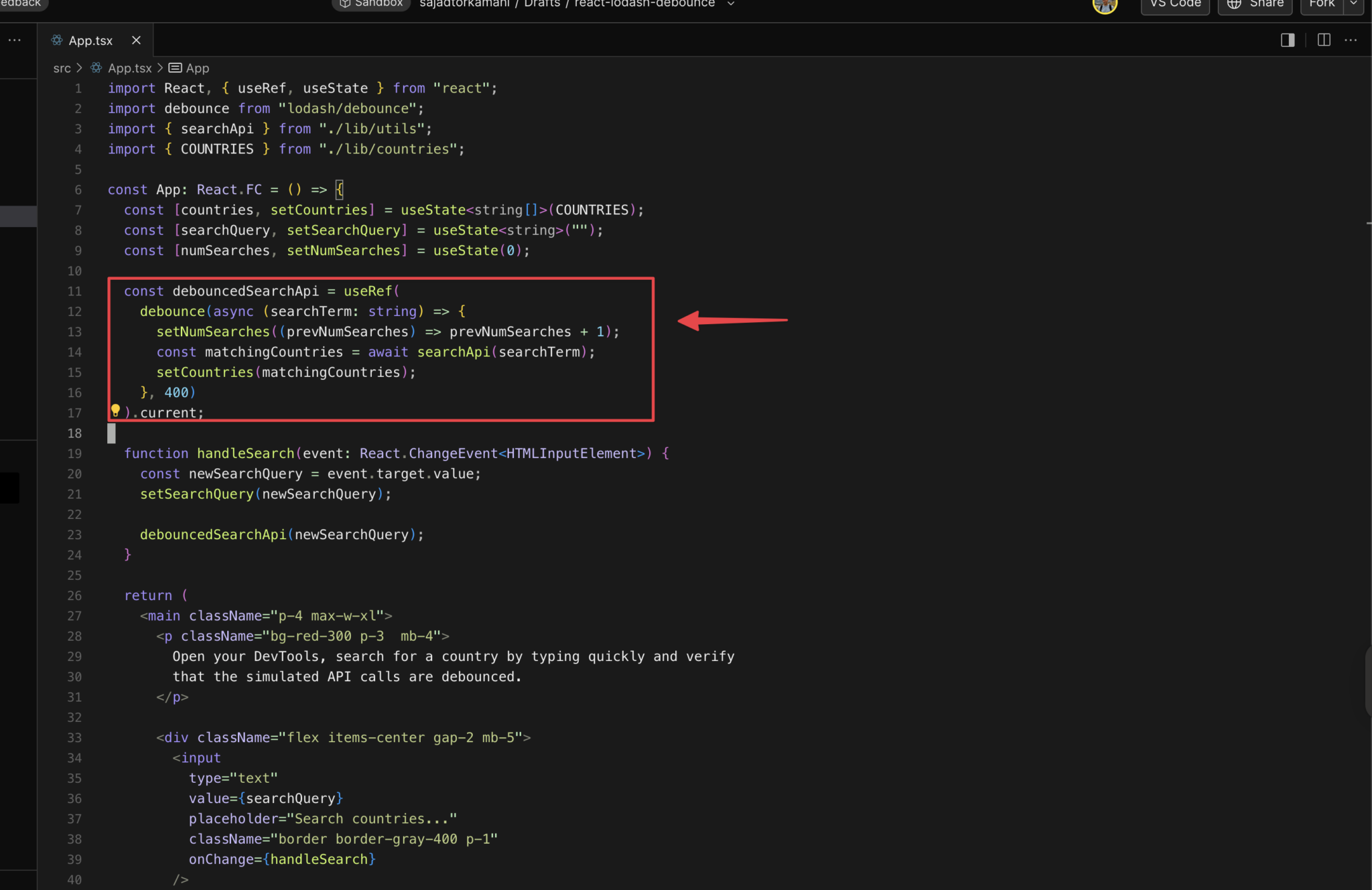
Task: Fork the sandbox
Action: (1321, 3)
